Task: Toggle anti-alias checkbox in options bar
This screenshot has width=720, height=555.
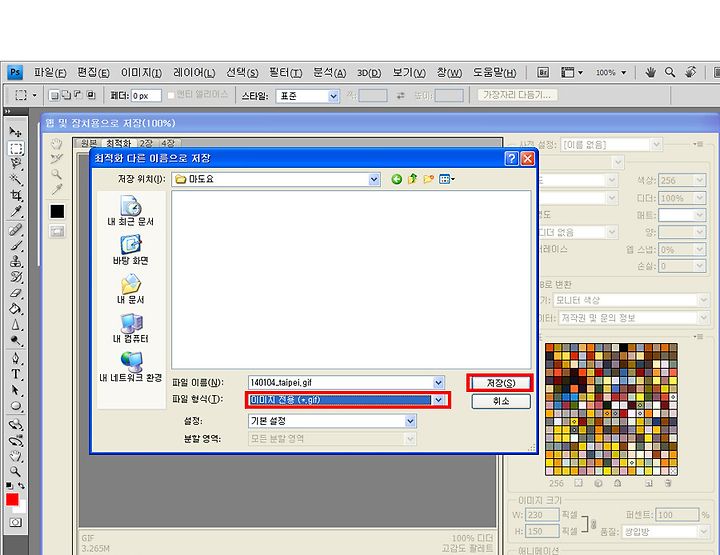Action: (171, 95)
